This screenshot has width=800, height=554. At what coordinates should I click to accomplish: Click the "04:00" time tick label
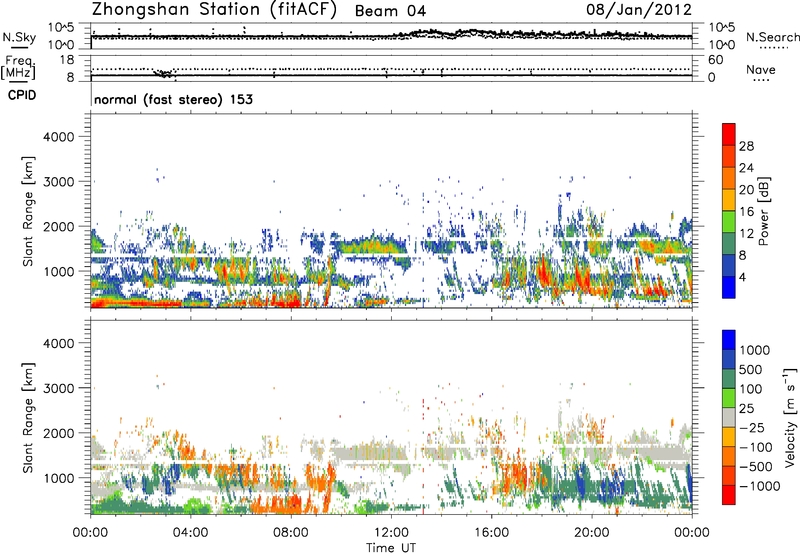(190, 533)
